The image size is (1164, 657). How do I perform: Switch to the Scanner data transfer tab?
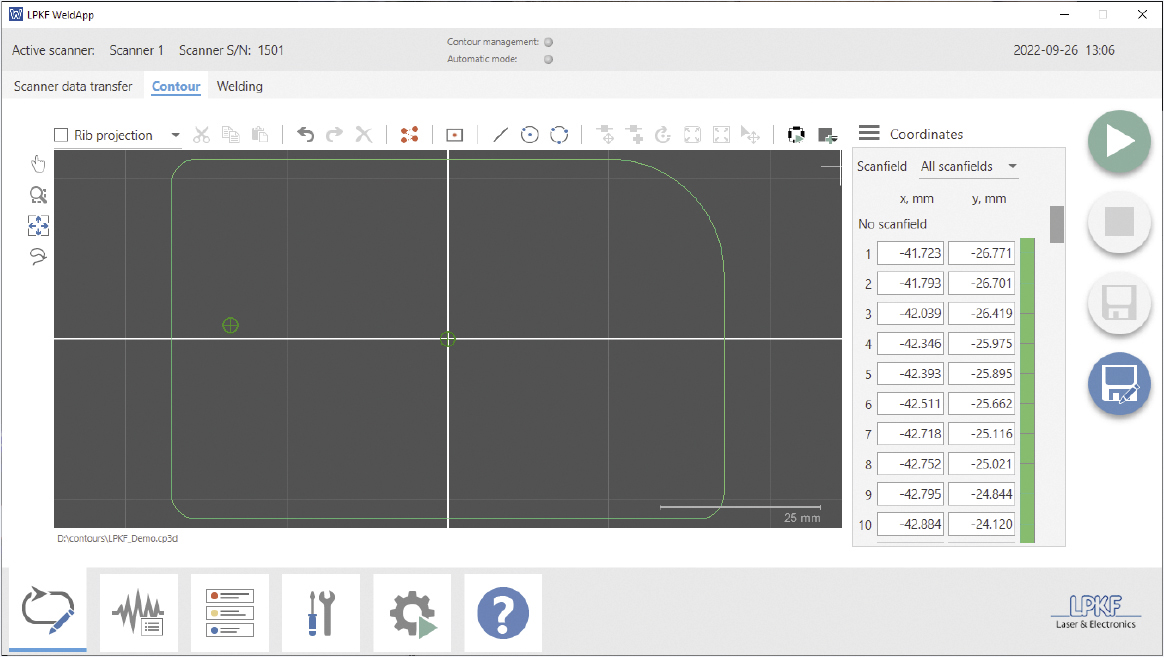[73, 86]
